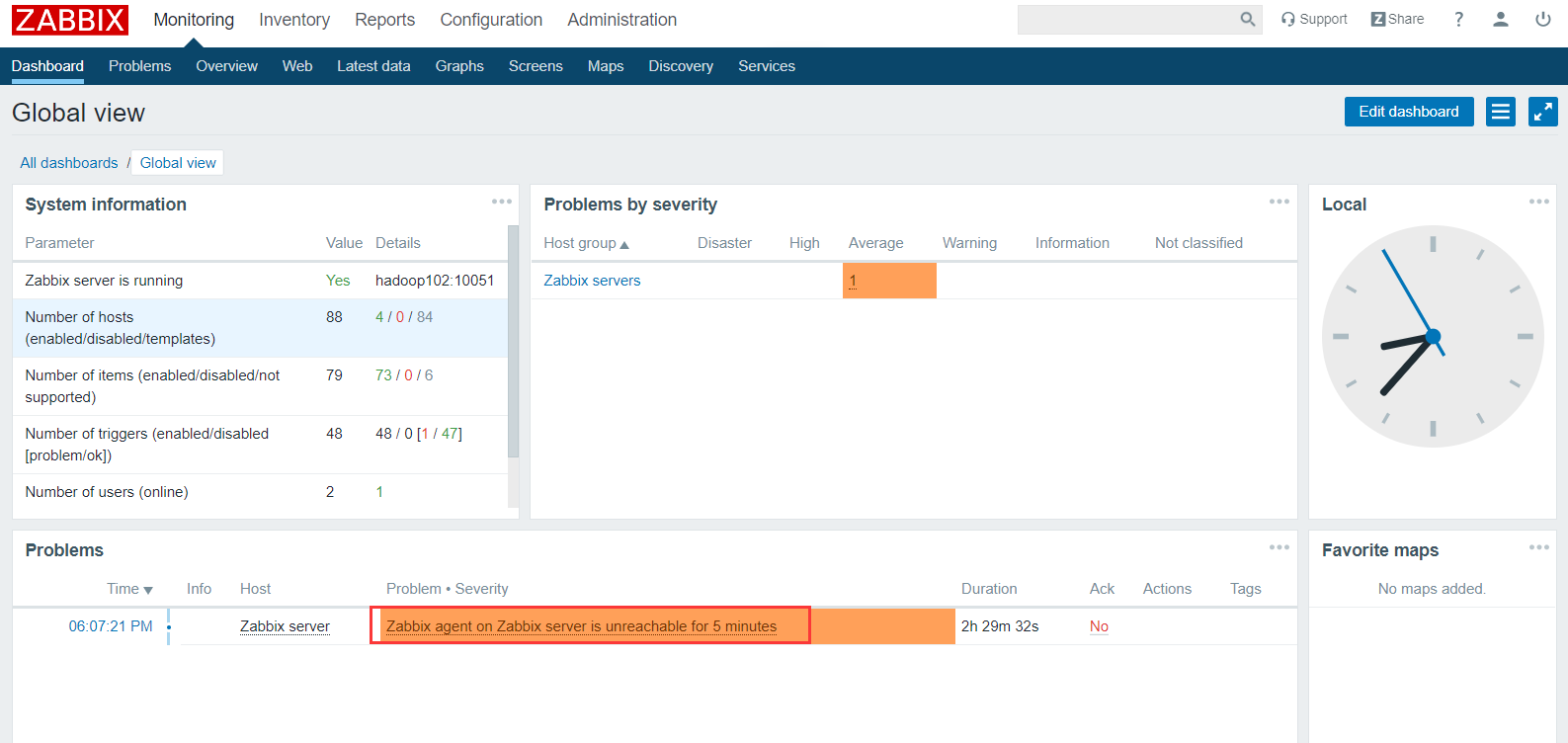Image resolution: width=1568 pixels, height=743 pixels.
Task: Click the Average severity count 1 cell
Action: click(x=889, y=281)
